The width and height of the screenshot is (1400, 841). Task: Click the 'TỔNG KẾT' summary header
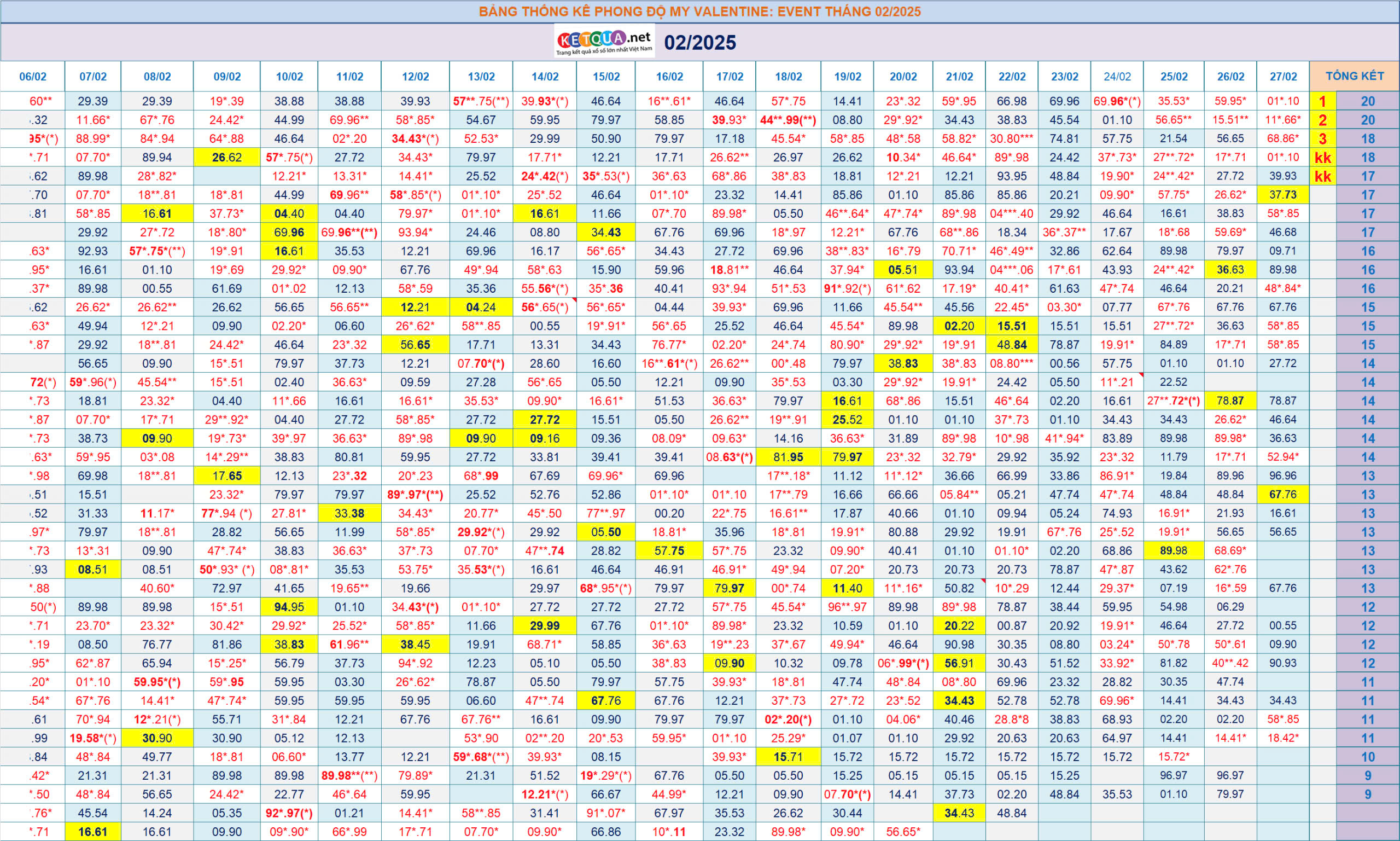point(1355,76)
